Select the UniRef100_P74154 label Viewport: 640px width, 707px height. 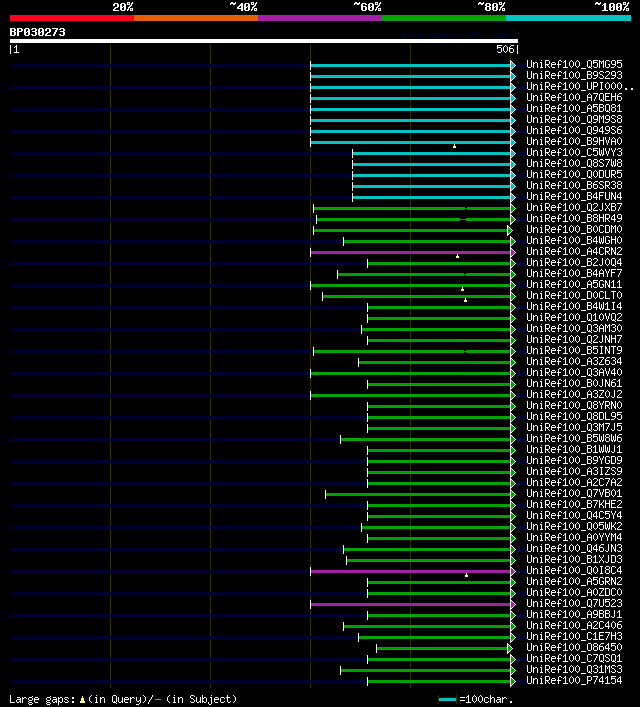(x=574, y=680)
